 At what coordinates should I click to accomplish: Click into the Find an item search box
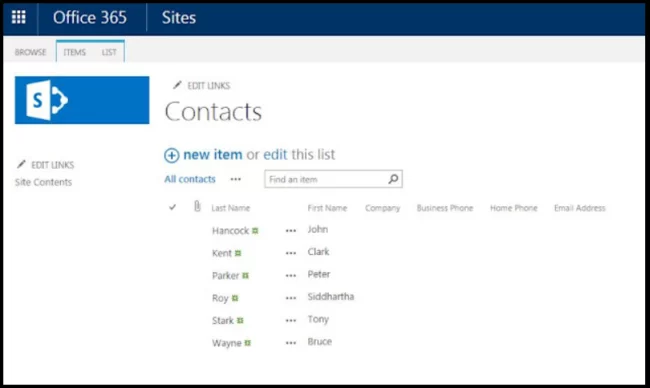[x=326, y=179]
